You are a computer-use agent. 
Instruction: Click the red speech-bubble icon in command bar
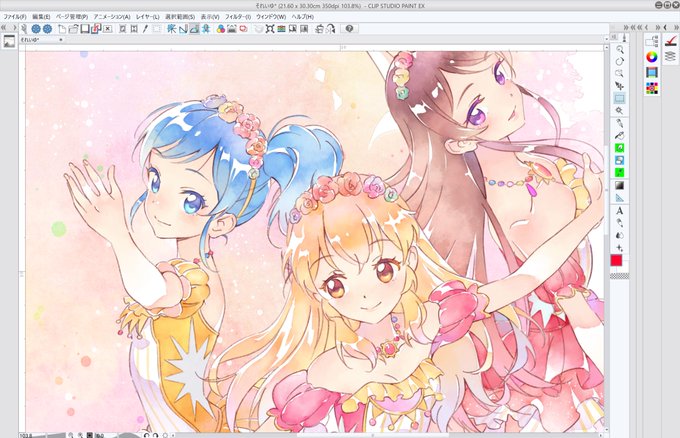pos(243,29)
